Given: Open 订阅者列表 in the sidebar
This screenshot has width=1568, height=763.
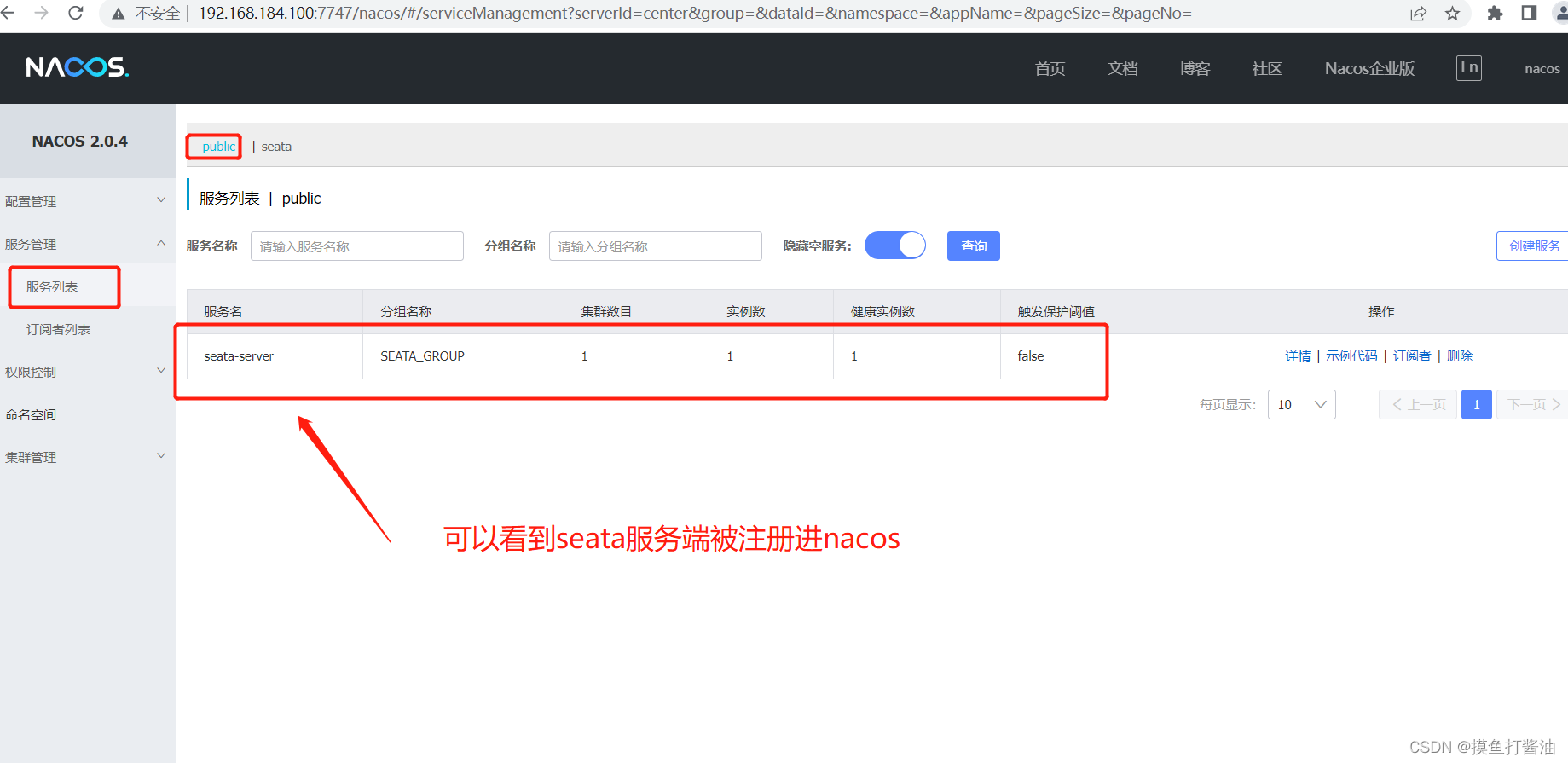Looking at the screenshot, I should pyautogui.click(x=58, y=329).
